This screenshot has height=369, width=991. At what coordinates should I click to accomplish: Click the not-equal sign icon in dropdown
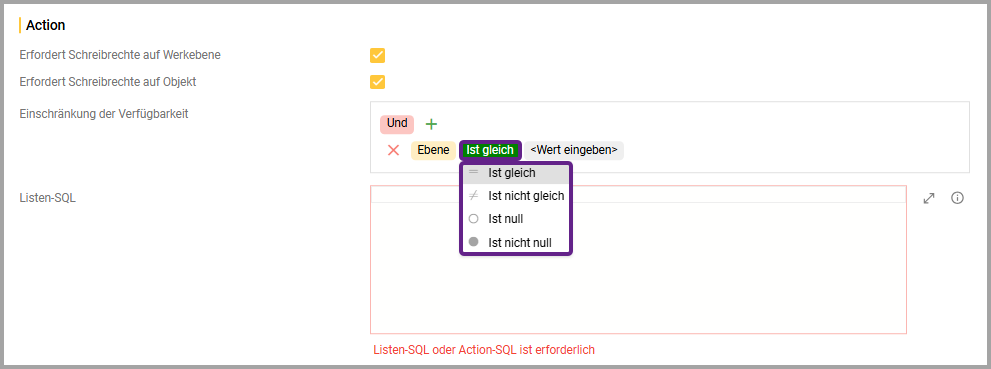(x=473, y=196)
